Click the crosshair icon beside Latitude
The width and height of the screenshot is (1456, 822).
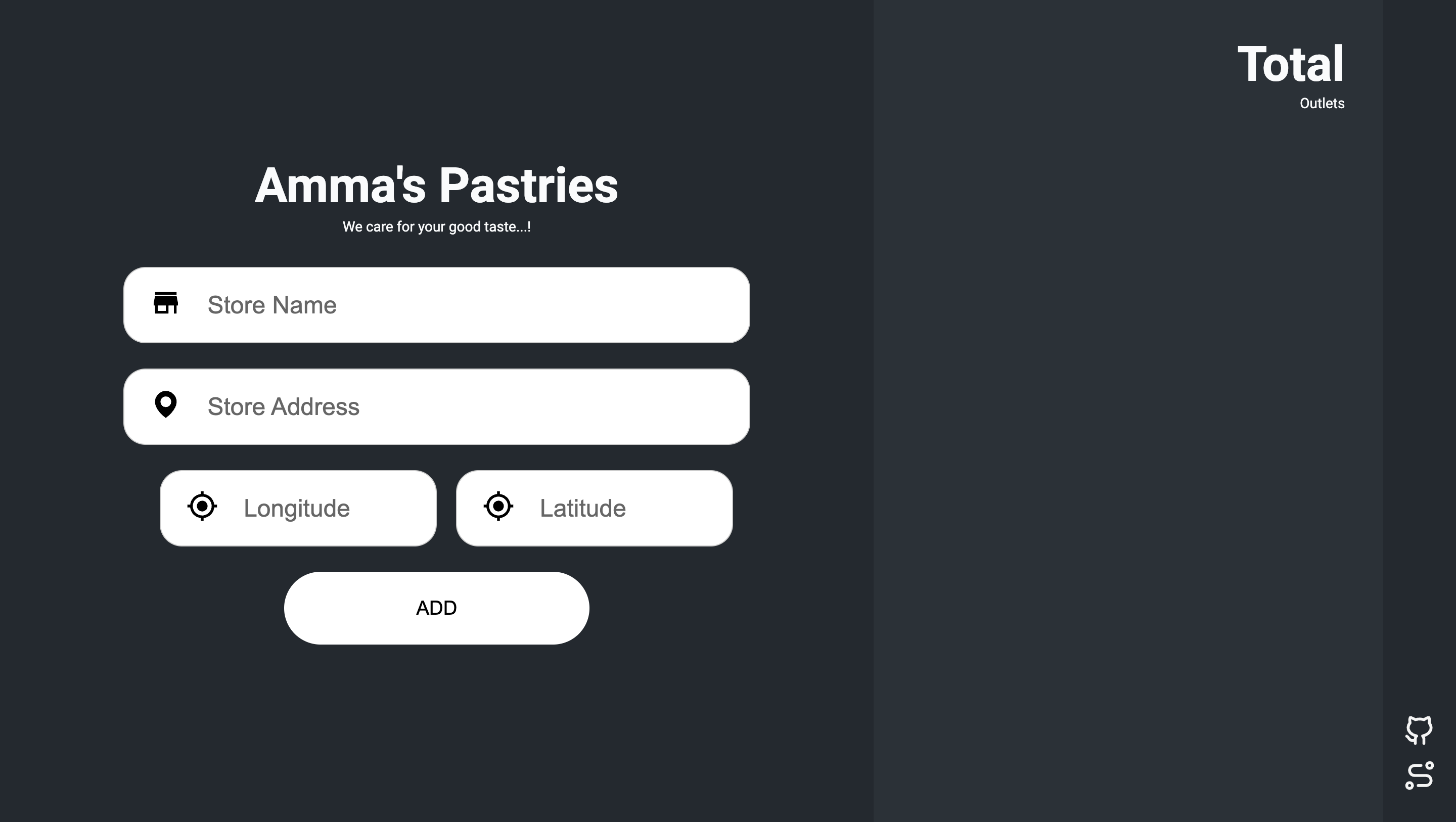click(498, 507)
